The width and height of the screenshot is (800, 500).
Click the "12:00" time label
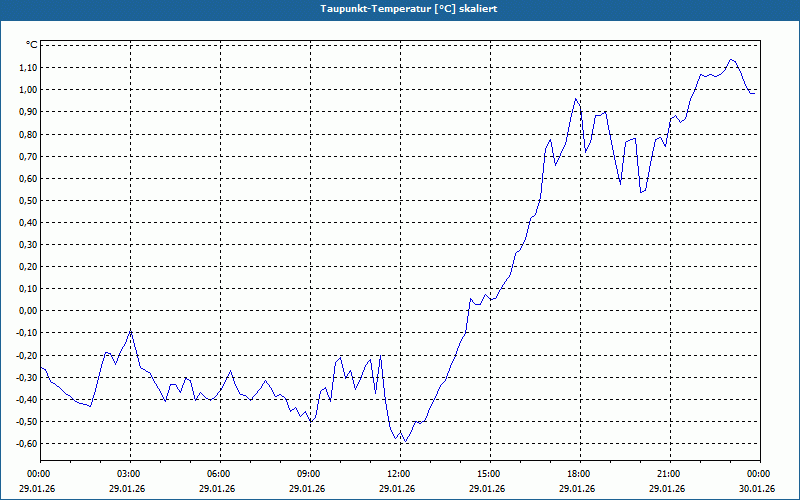pos(400,473)
